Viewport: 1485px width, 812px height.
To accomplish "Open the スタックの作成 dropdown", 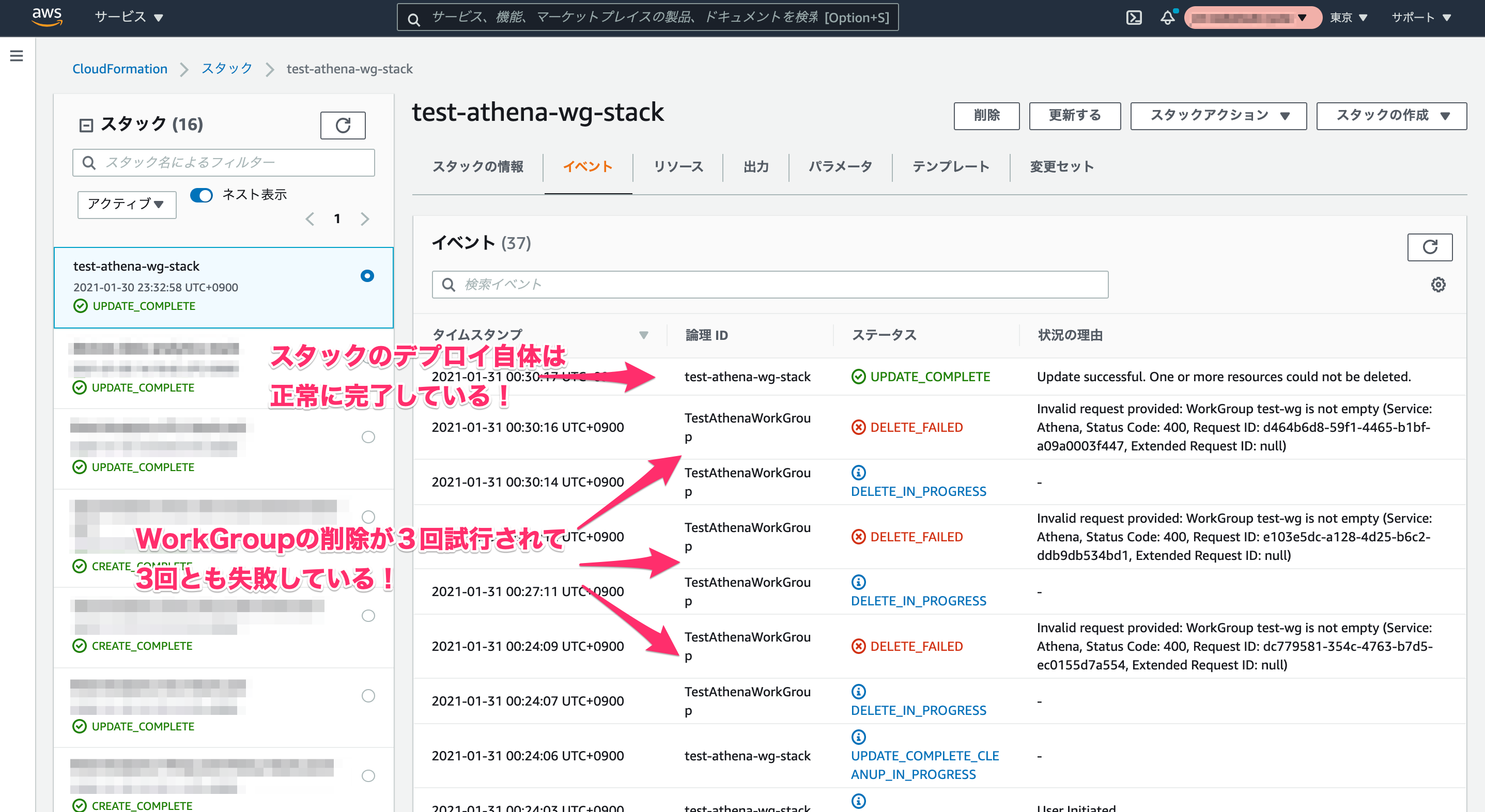I will click(1390, 116).
